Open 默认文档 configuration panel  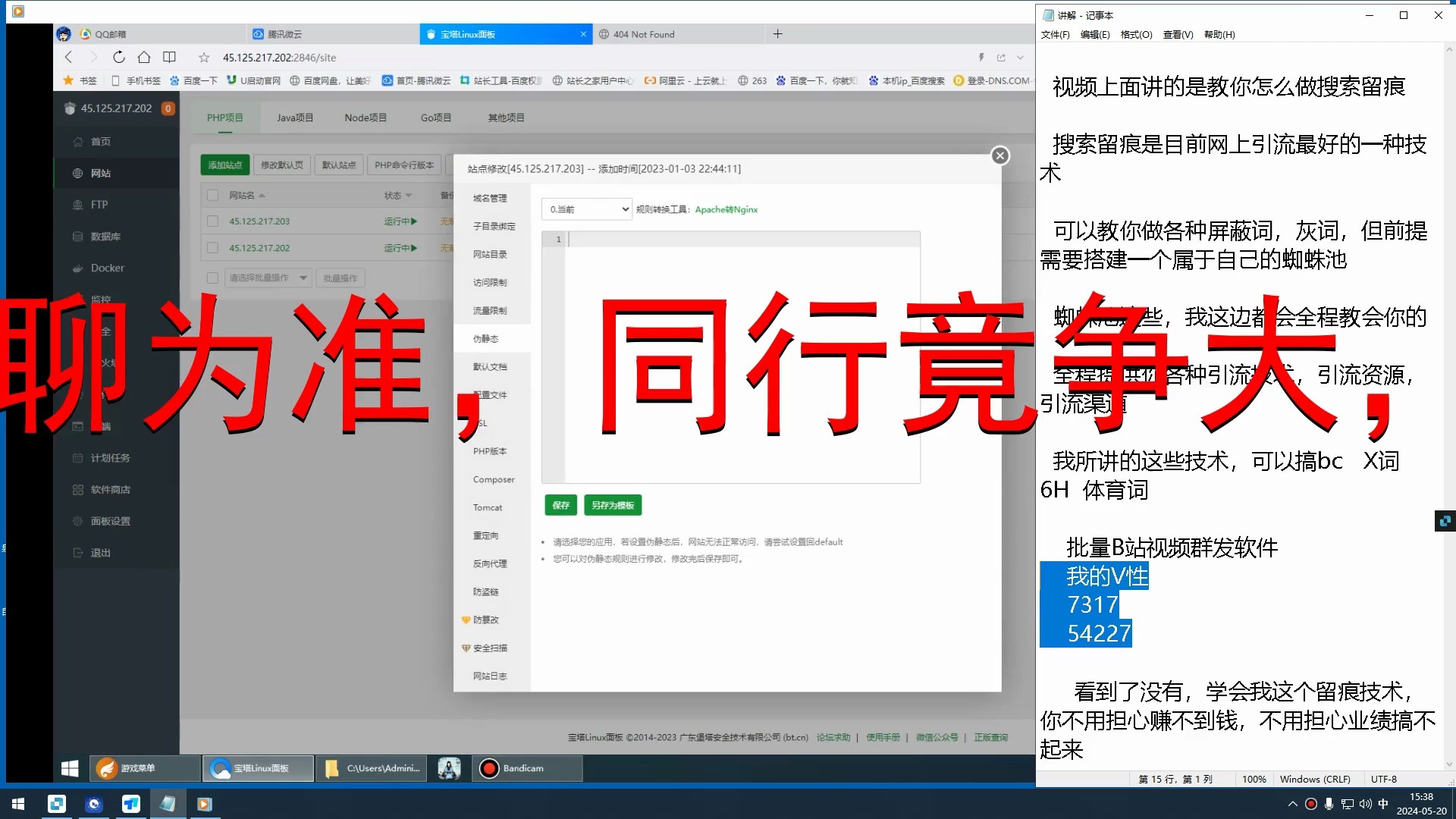(489, 366)
